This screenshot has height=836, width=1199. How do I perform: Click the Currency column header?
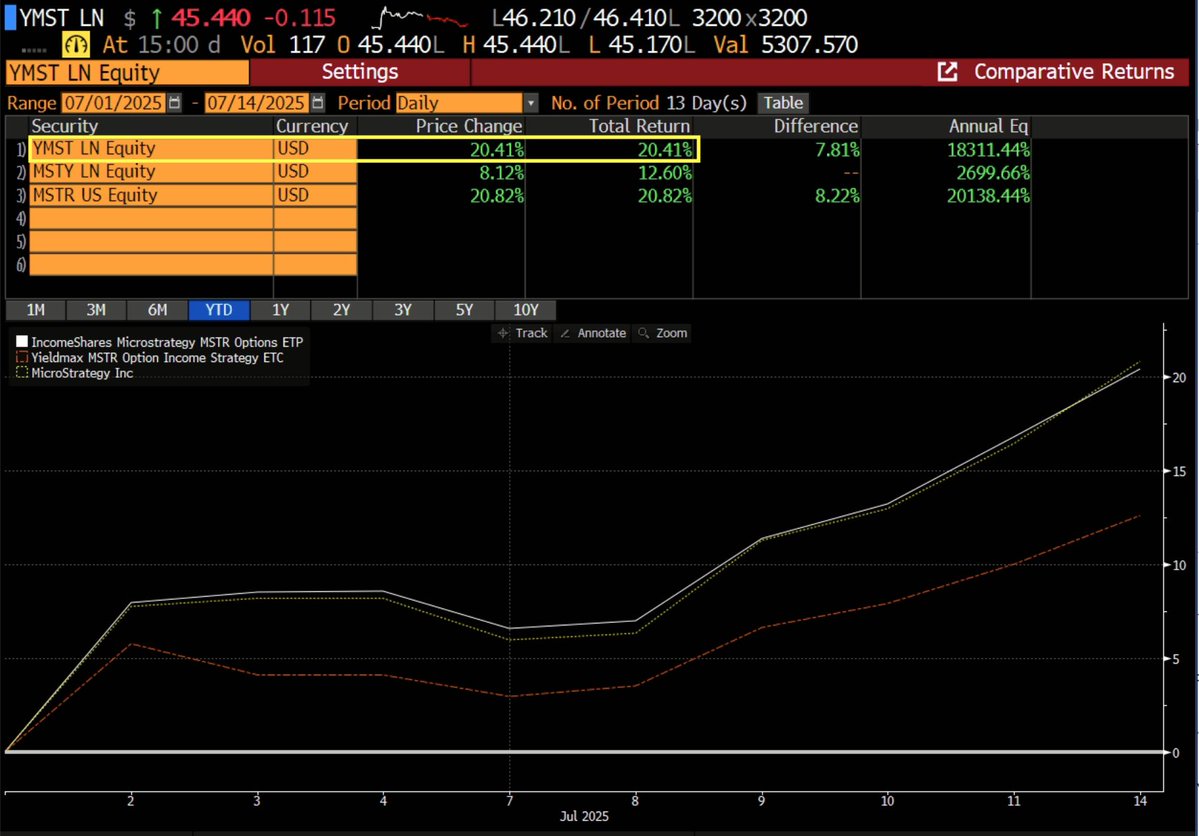click(x=311, y=126)
